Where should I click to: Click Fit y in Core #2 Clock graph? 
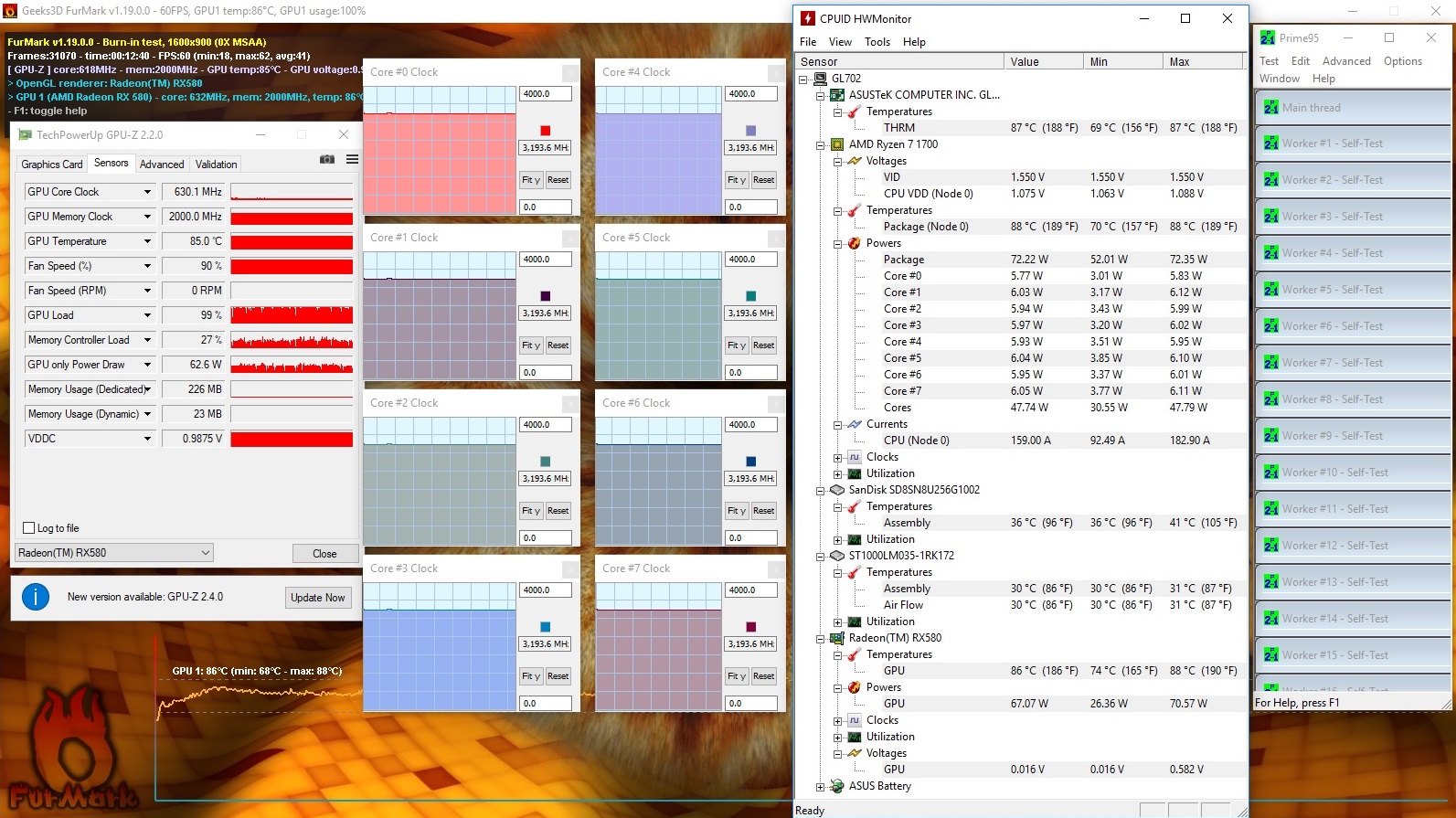pos(531,511)
